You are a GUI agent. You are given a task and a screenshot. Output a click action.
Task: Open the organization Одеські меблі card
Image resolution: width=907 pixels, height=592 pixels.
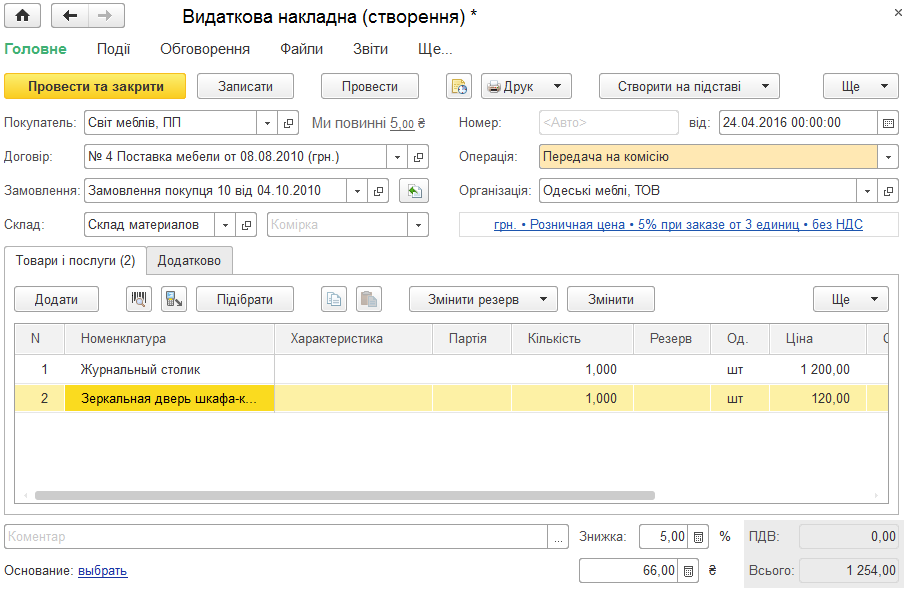point(888,191)
